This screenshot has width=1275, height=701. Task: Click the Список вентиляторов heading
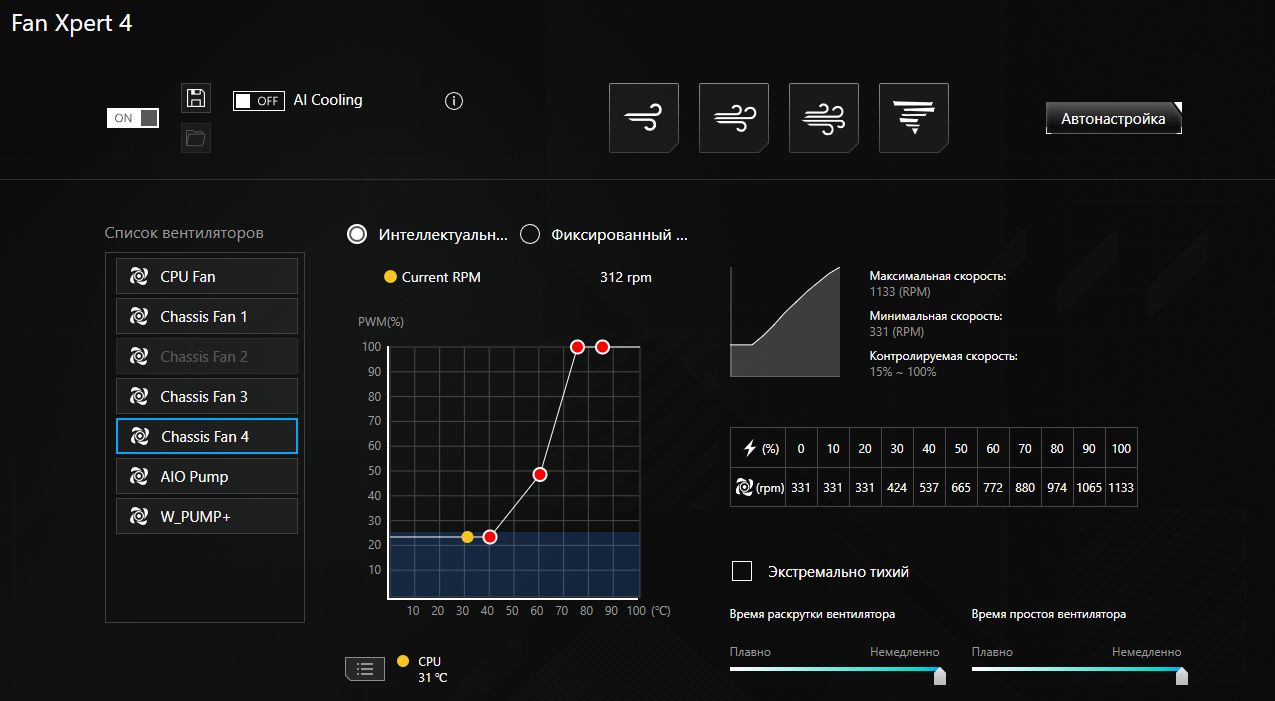coord(184,233)
